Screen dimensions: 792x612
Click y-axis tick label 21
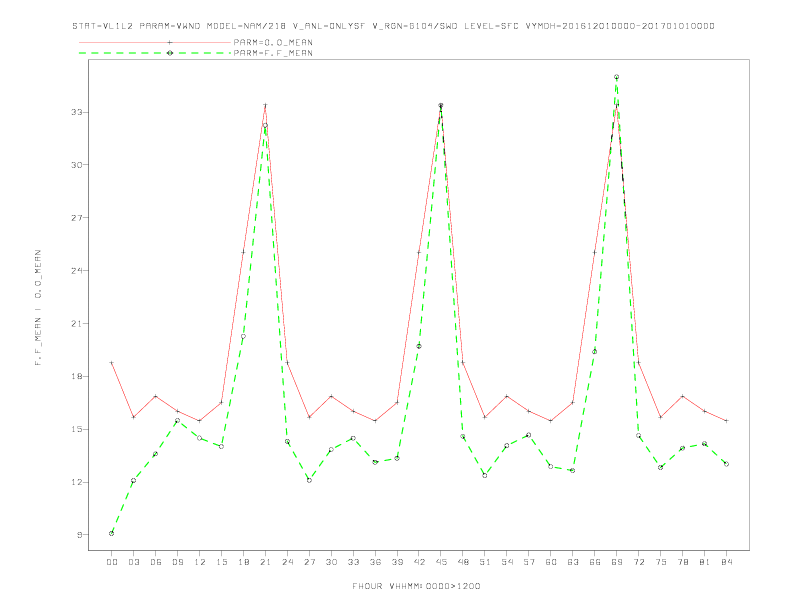coord(77,324)
